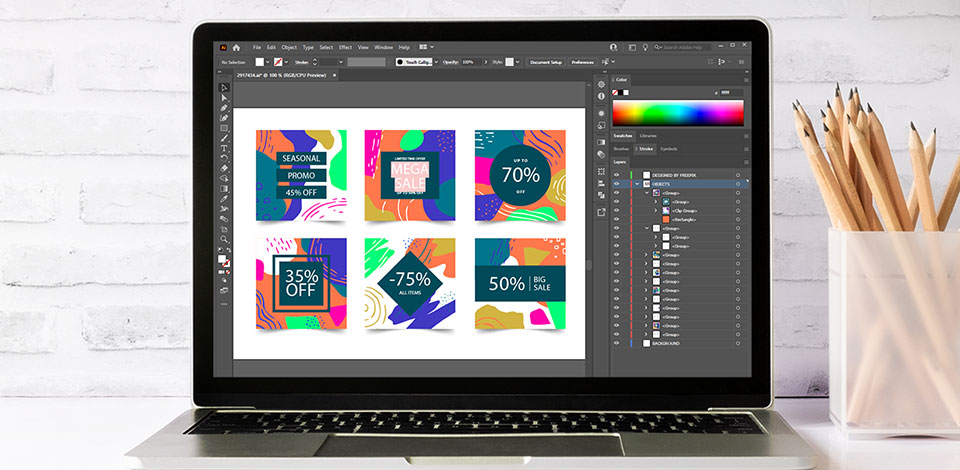Open the Window menu
This screenshot has height=470, width=960.
[383, 47]
